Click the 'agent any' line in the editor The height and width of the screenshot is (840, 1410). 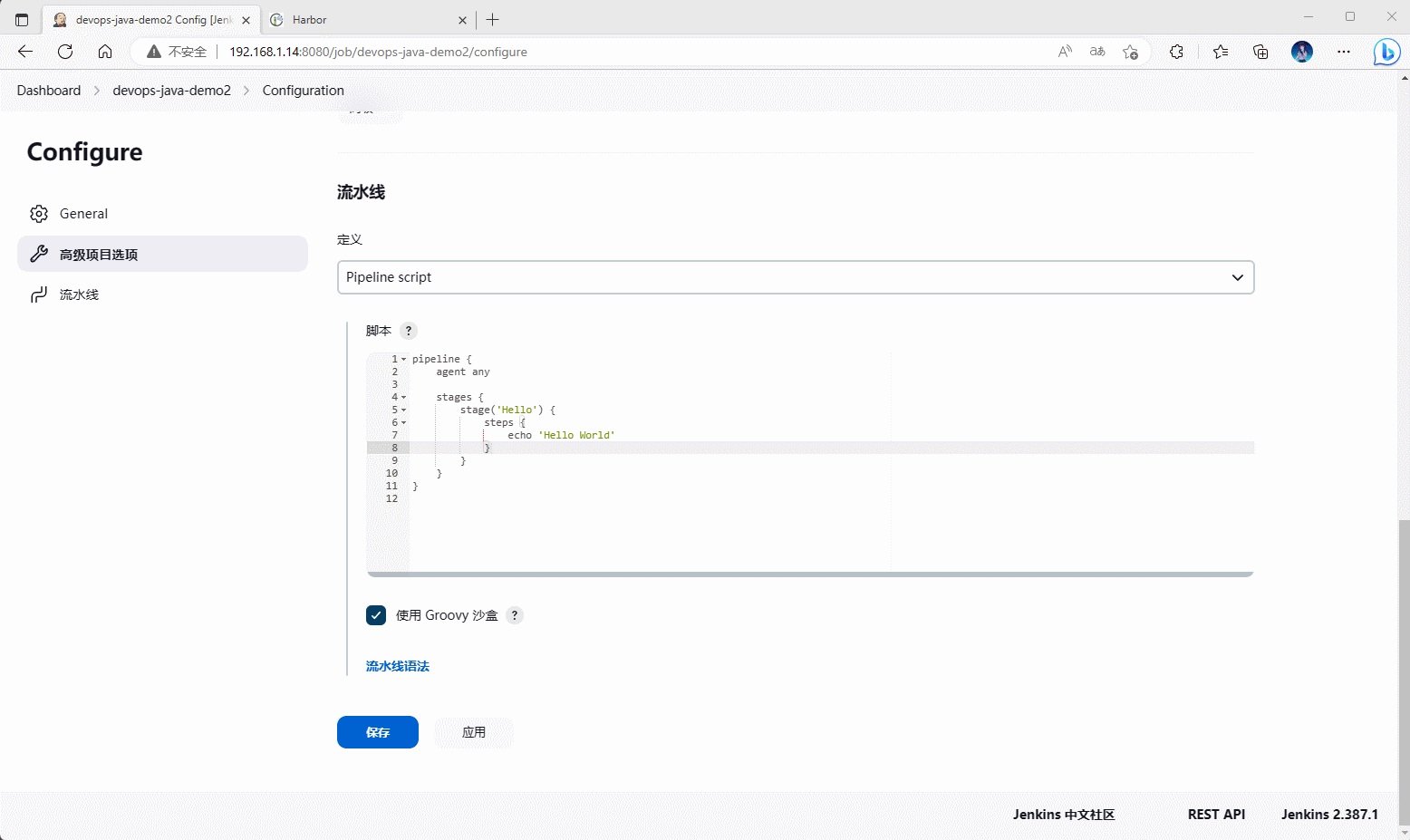tap(463, 372)
